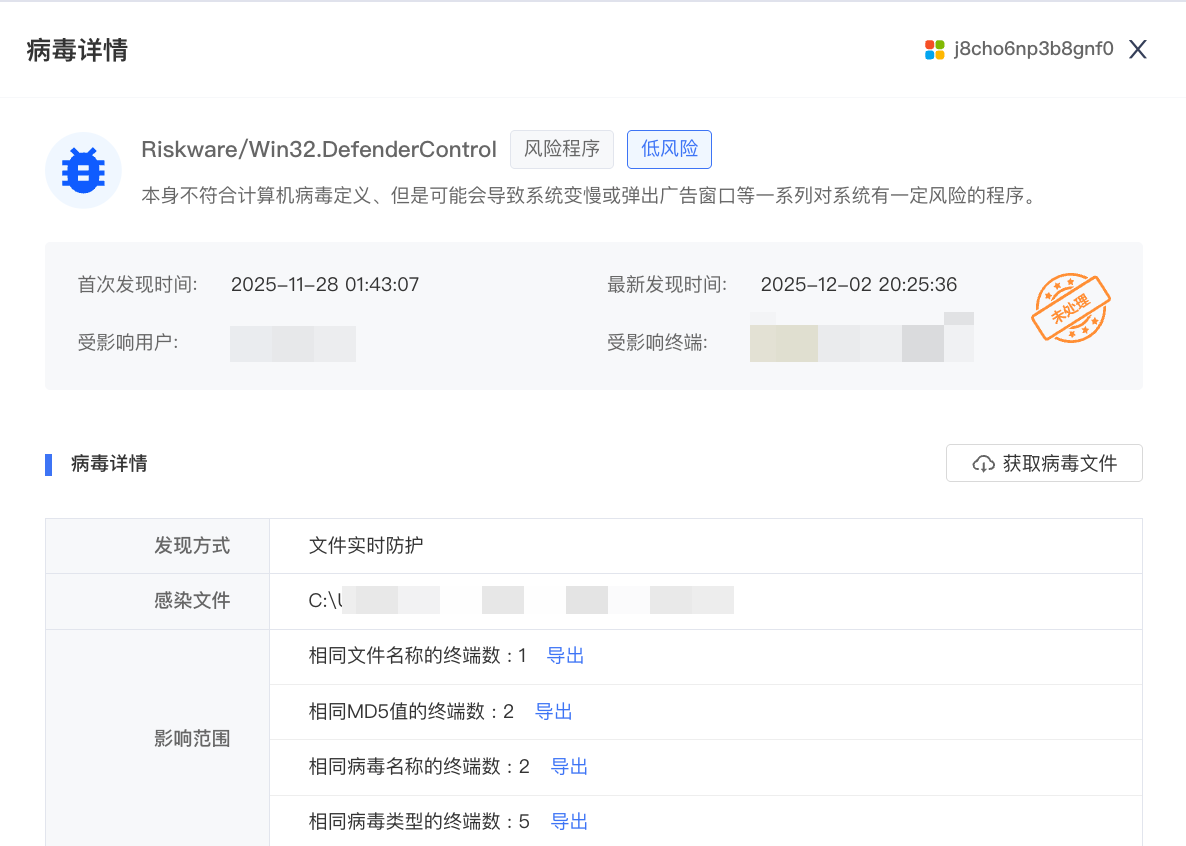
Task: Click the 文件实时防护 detection method
Action: pyautogui.click(x=366, y=546)
